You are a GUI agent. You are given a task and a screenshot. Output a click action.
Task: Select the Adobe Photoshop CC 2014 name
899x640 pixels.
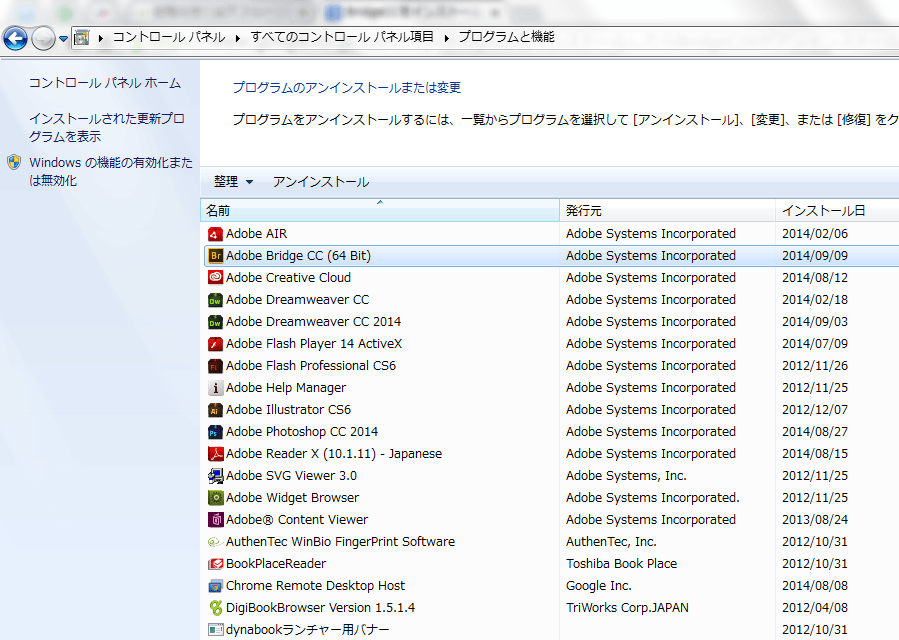point(302,432)
